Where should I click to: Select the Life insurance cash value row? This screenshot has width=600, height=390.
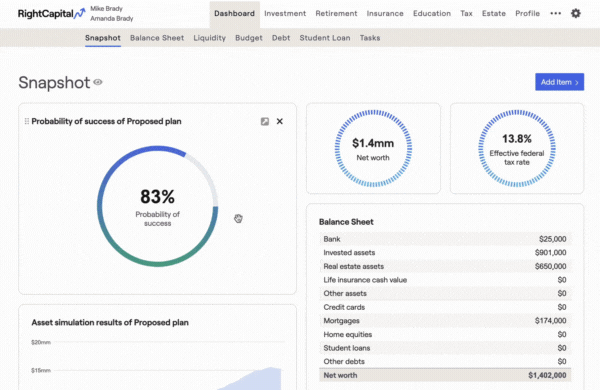[x=445, y=280]
